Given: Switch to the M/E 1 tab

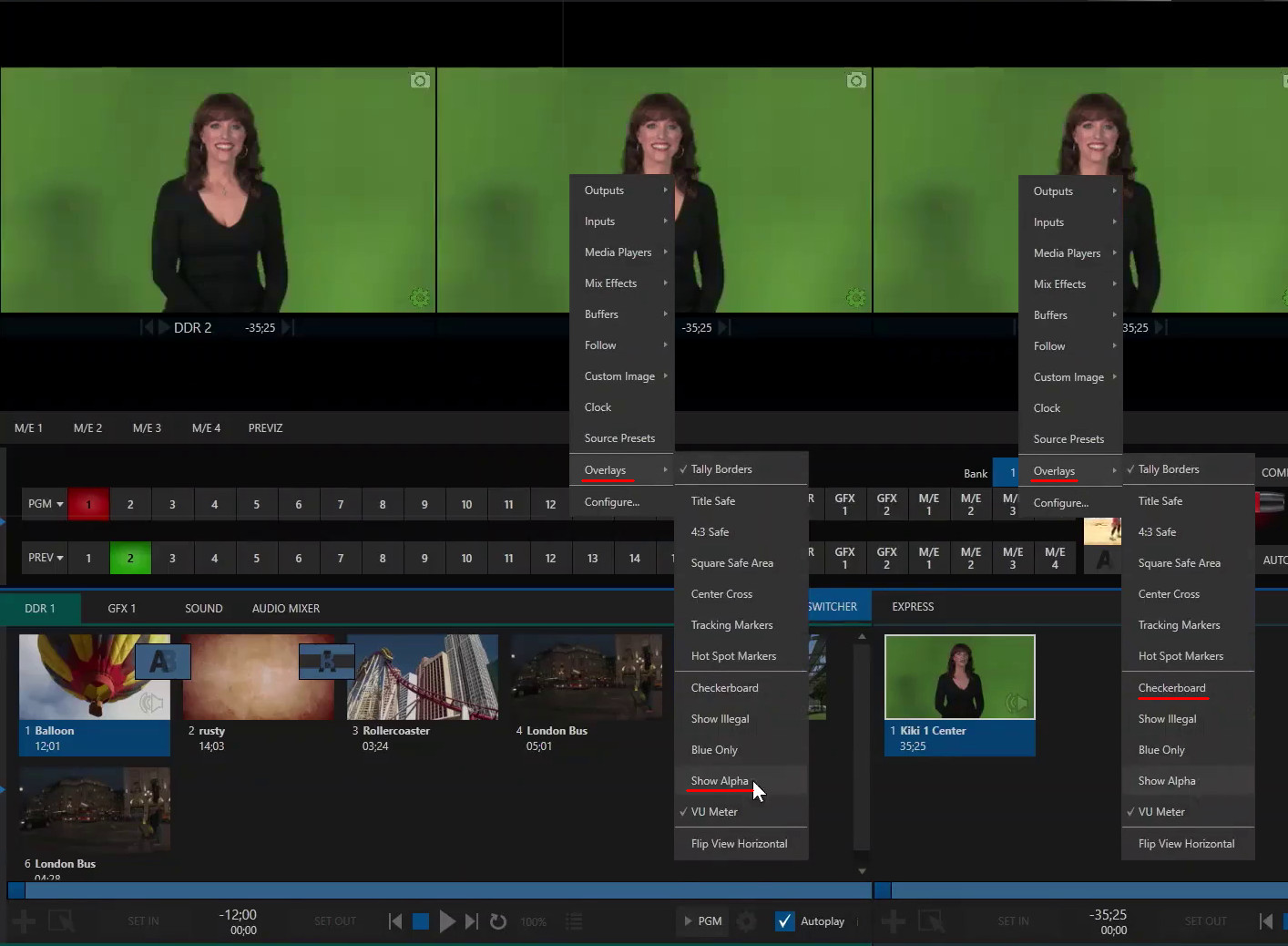Looking at the screenshot, I should click(28, 427).
